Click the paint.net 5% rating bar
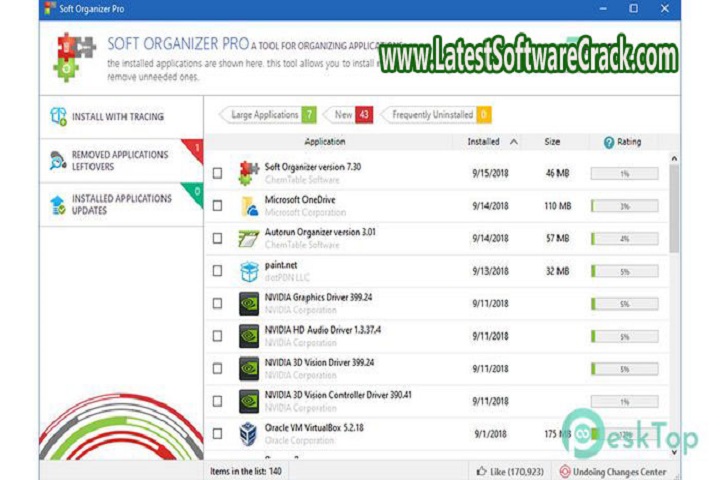Screen dimensions: 720x480 pos(624,271)
